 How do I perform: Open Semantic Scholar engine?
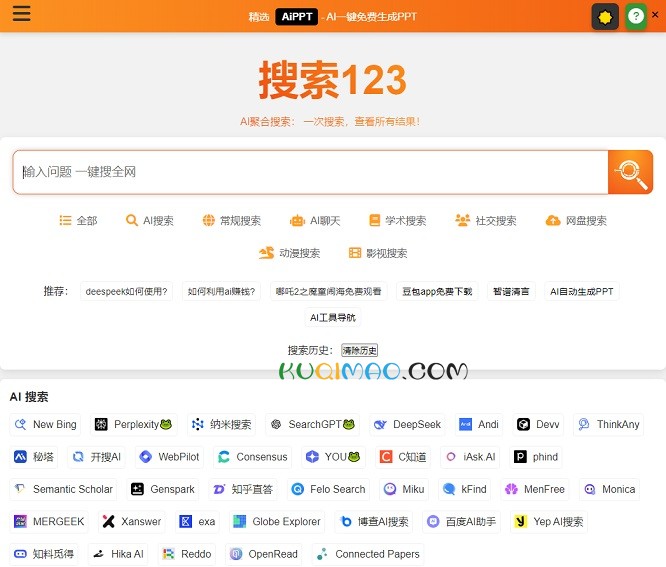tap(63, 489)
